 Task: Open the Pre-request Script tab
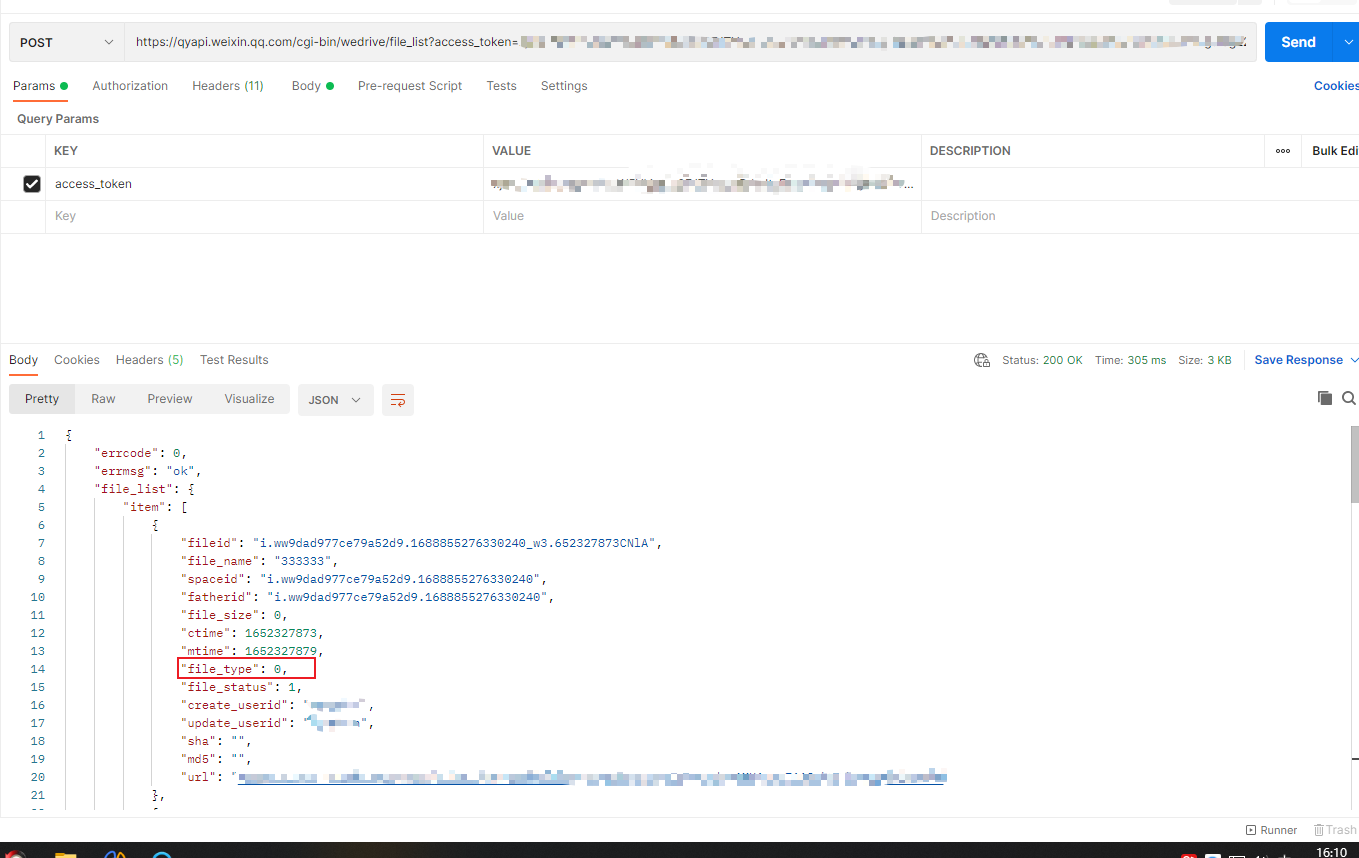pos(410,86)
